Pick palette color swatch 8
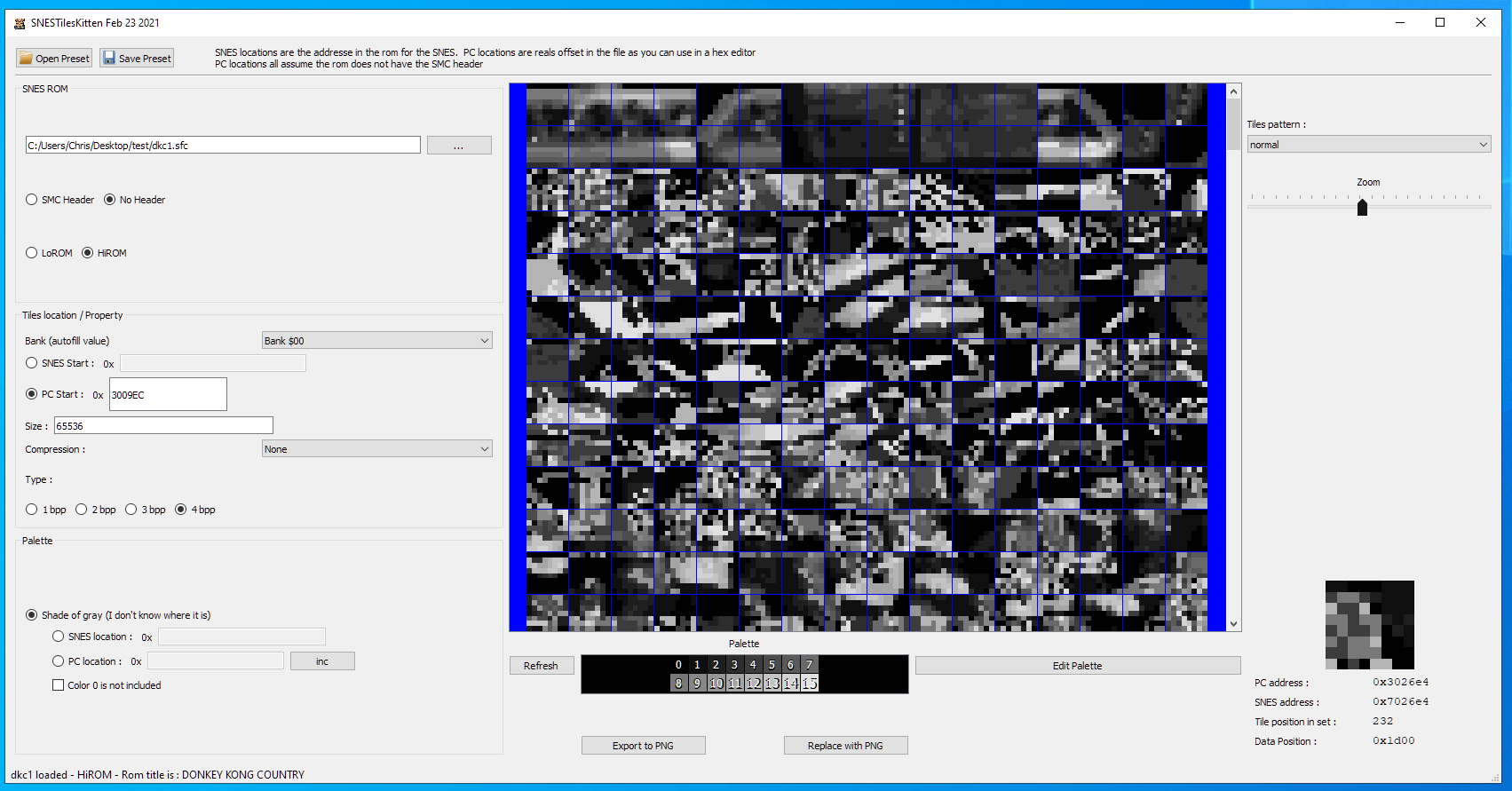1512x791 pixels. [679, 684]
